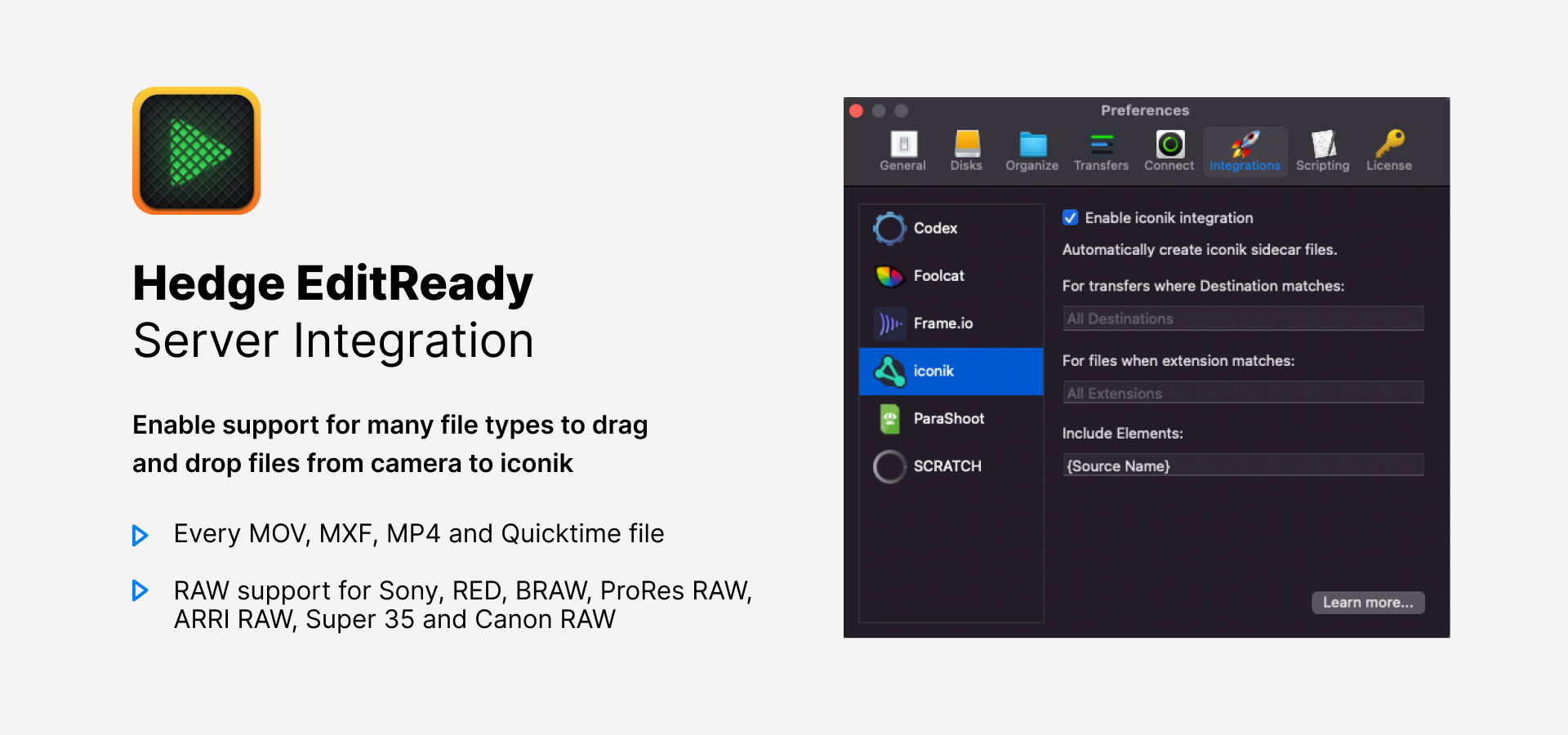The height and width of the screenshot is (735, 1568).
Task: Open the Disks preferences tab
Action: [x=966, y=151]
